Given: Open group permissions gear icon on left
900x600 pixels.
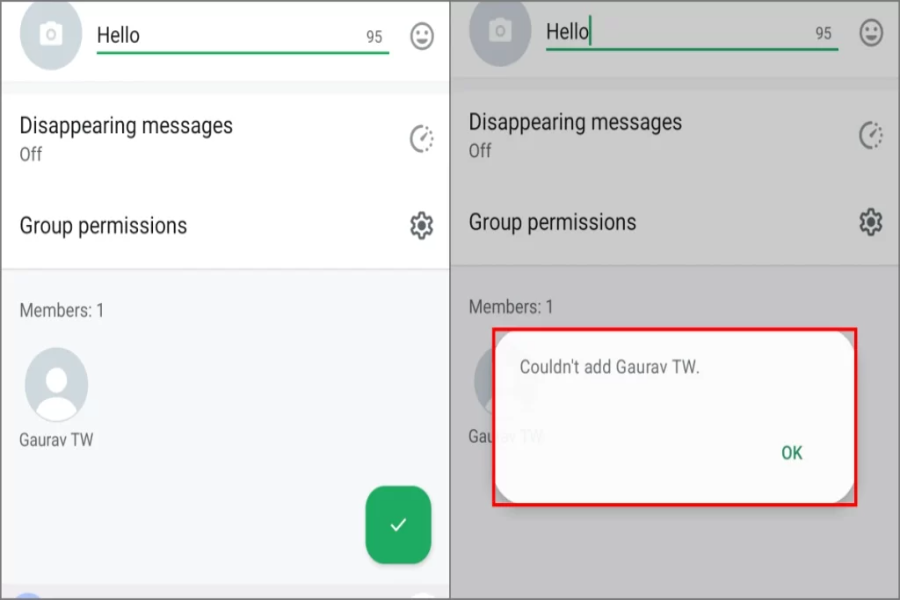Looking at the screenshot, I should (x=422, y=225).
